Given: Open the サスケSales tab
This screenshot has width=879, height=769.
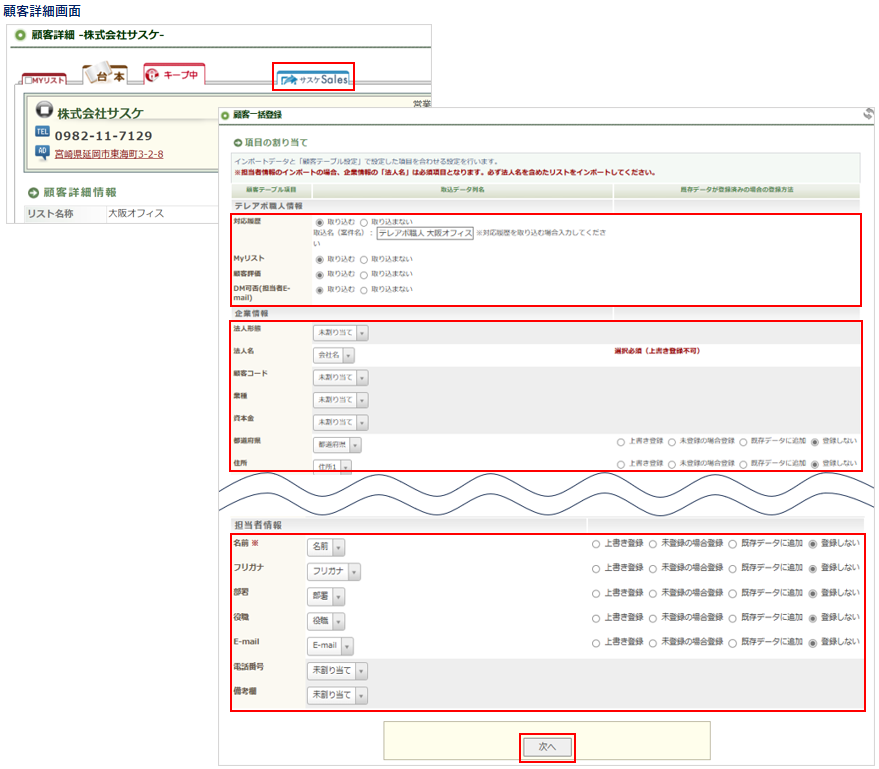Looking at the screenshot, I should pos(314,80).
